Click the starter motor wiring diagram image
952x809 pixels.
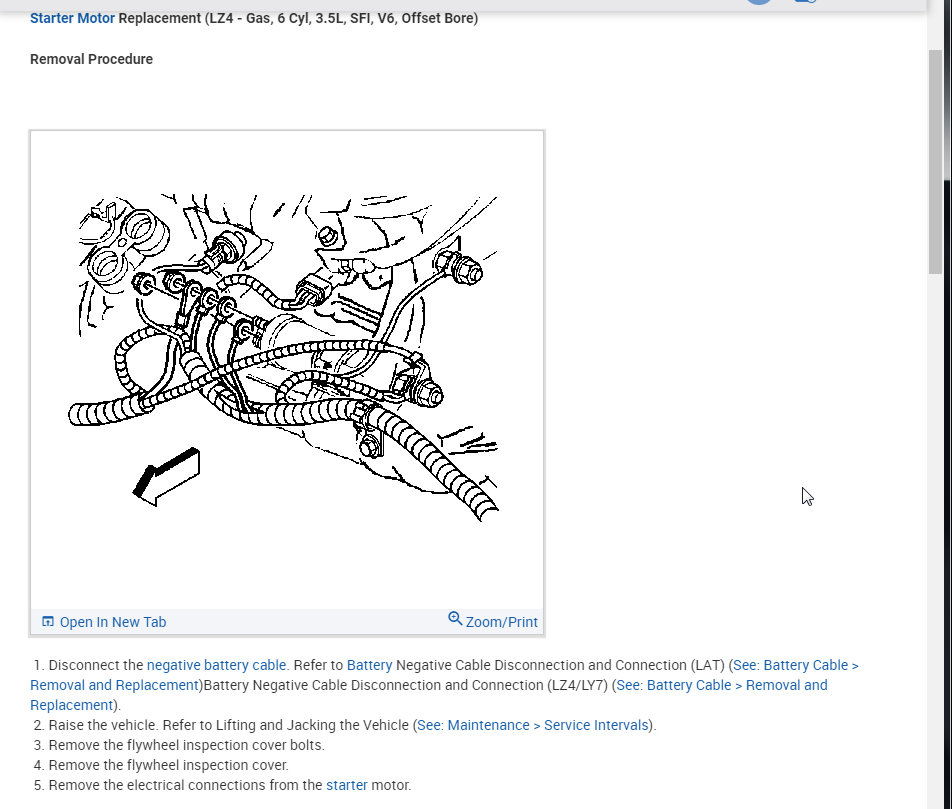pyautogui.click(x=287, y=357)
